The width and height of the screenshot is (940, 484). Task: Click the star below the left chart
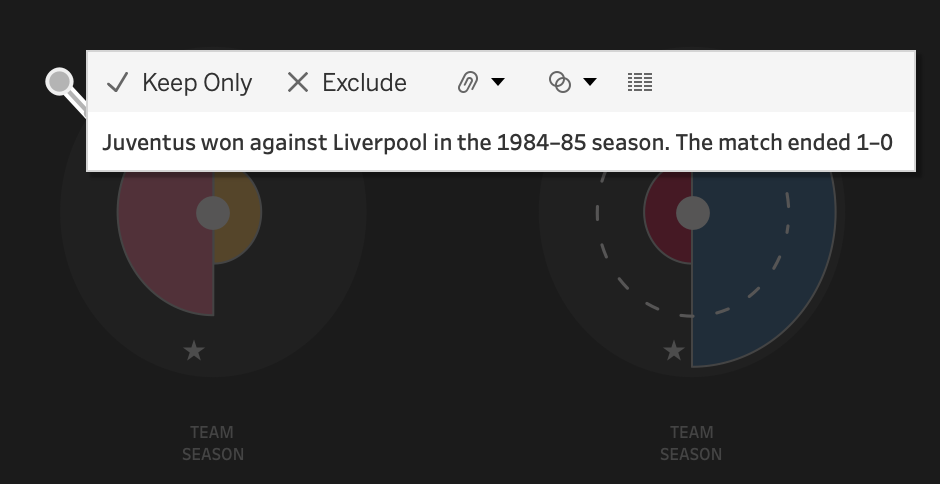tap(194, 350)
